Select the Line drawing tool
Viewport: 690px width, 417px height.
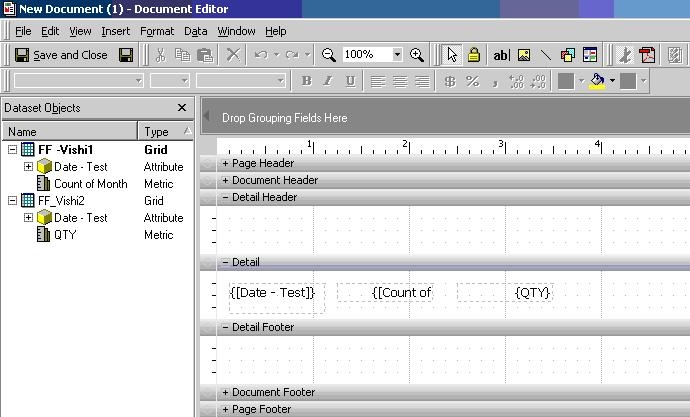click(x=545, y=55)
